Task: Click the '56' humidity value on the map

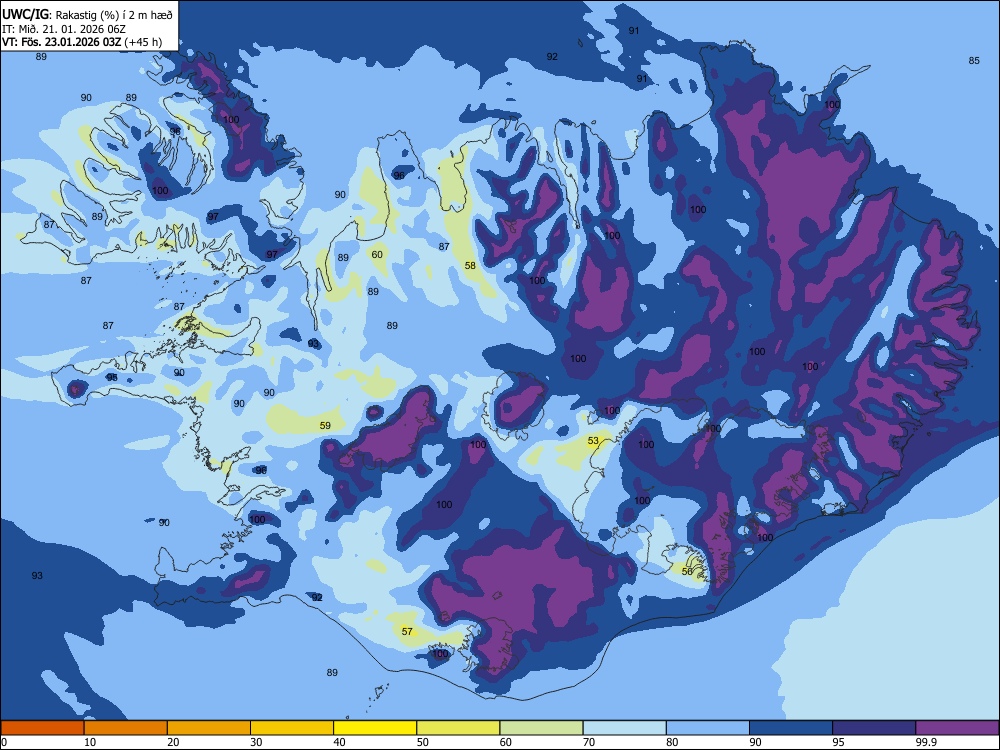Action: (687, 571)
